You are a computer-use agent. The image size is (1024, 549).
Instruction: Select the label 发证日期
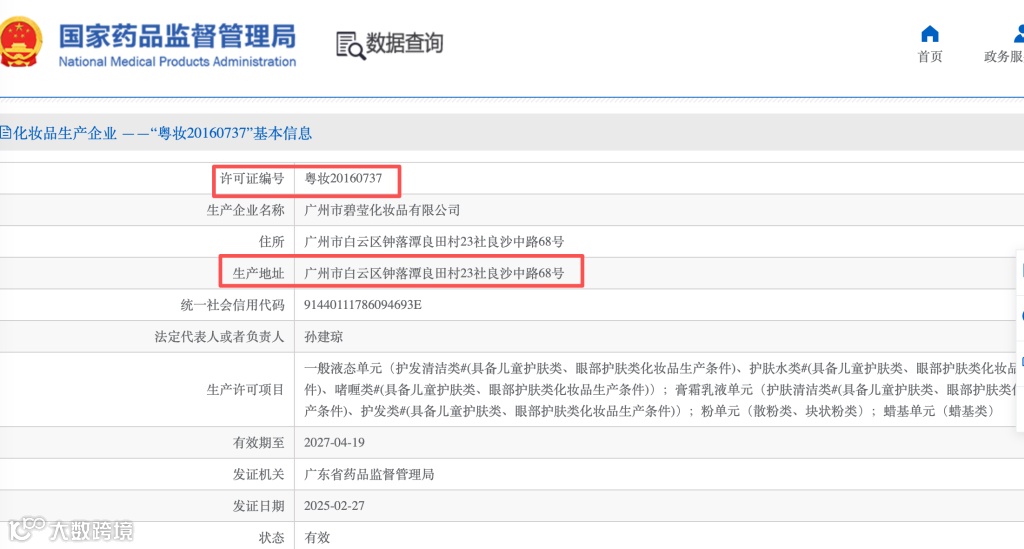click(258, 506)
